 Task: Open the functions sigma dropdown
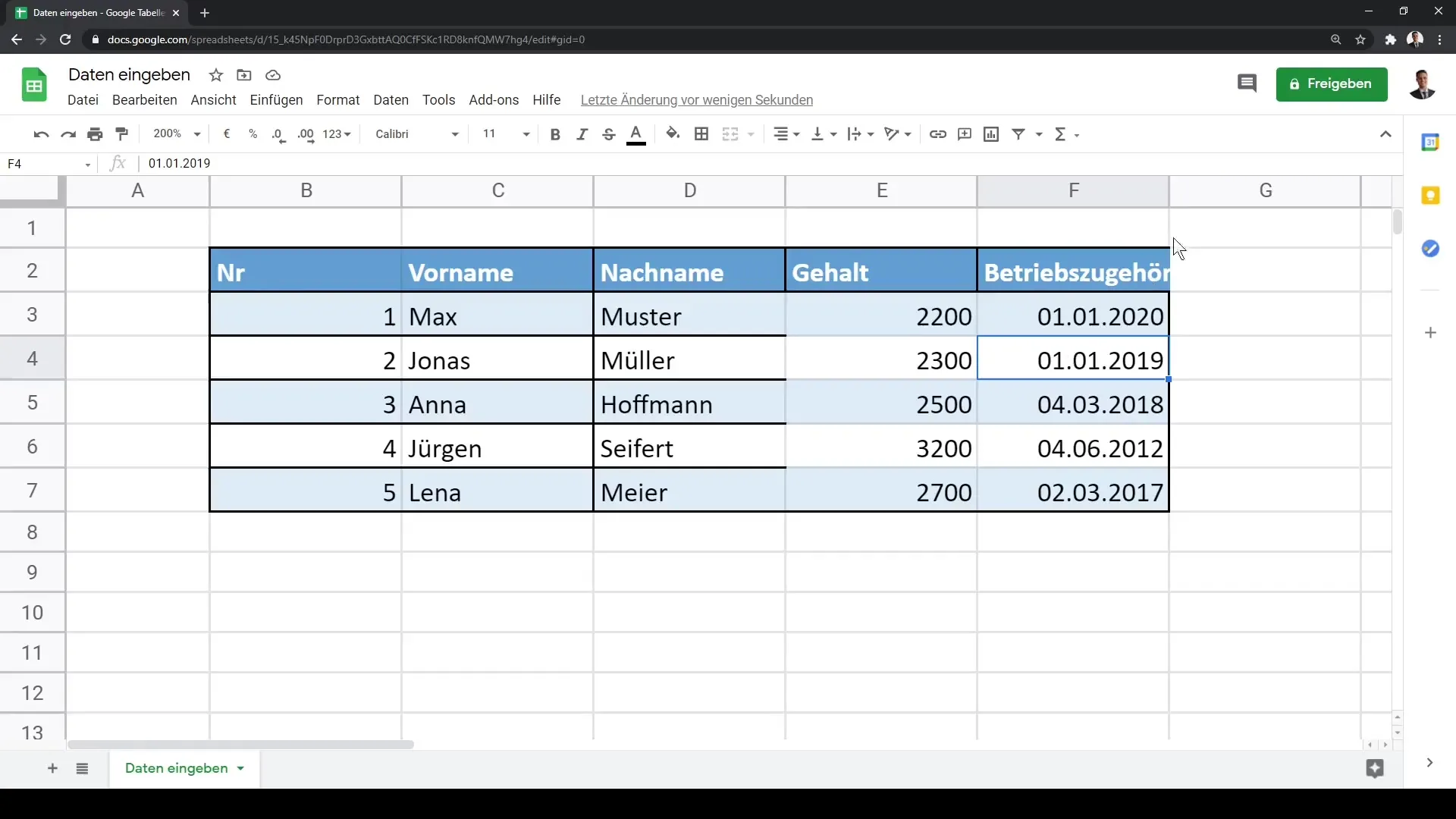[1066, 134]
